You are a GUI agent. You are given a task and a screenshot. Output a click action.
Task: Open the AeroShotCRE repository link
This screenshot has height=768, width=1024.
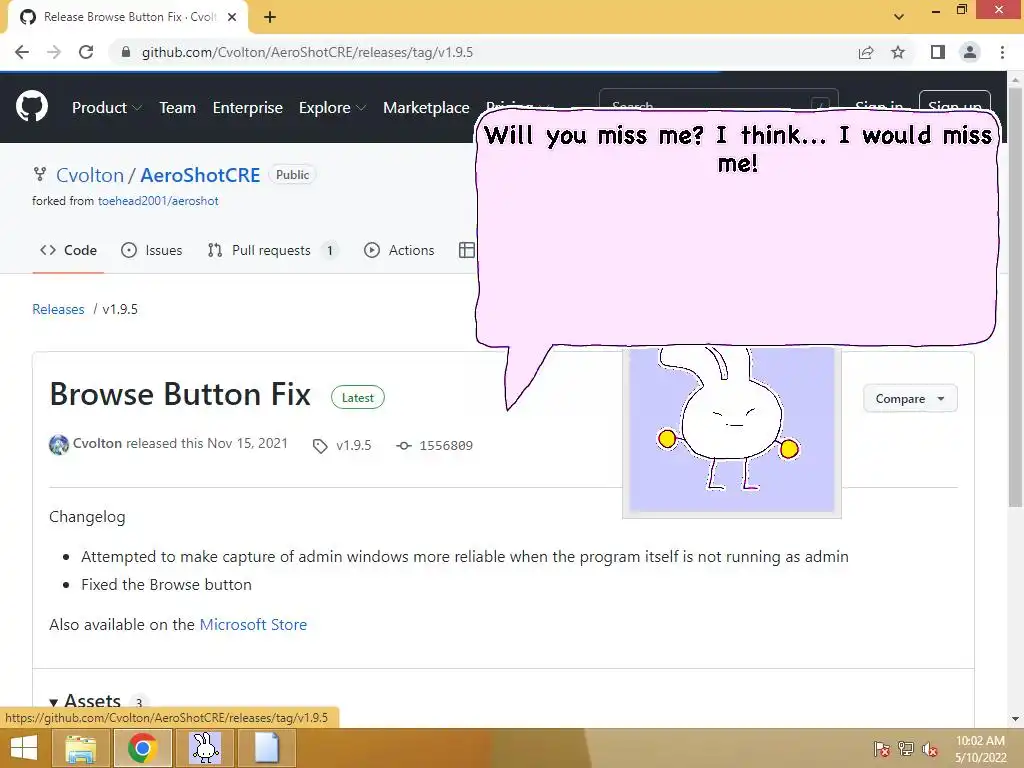200,175
